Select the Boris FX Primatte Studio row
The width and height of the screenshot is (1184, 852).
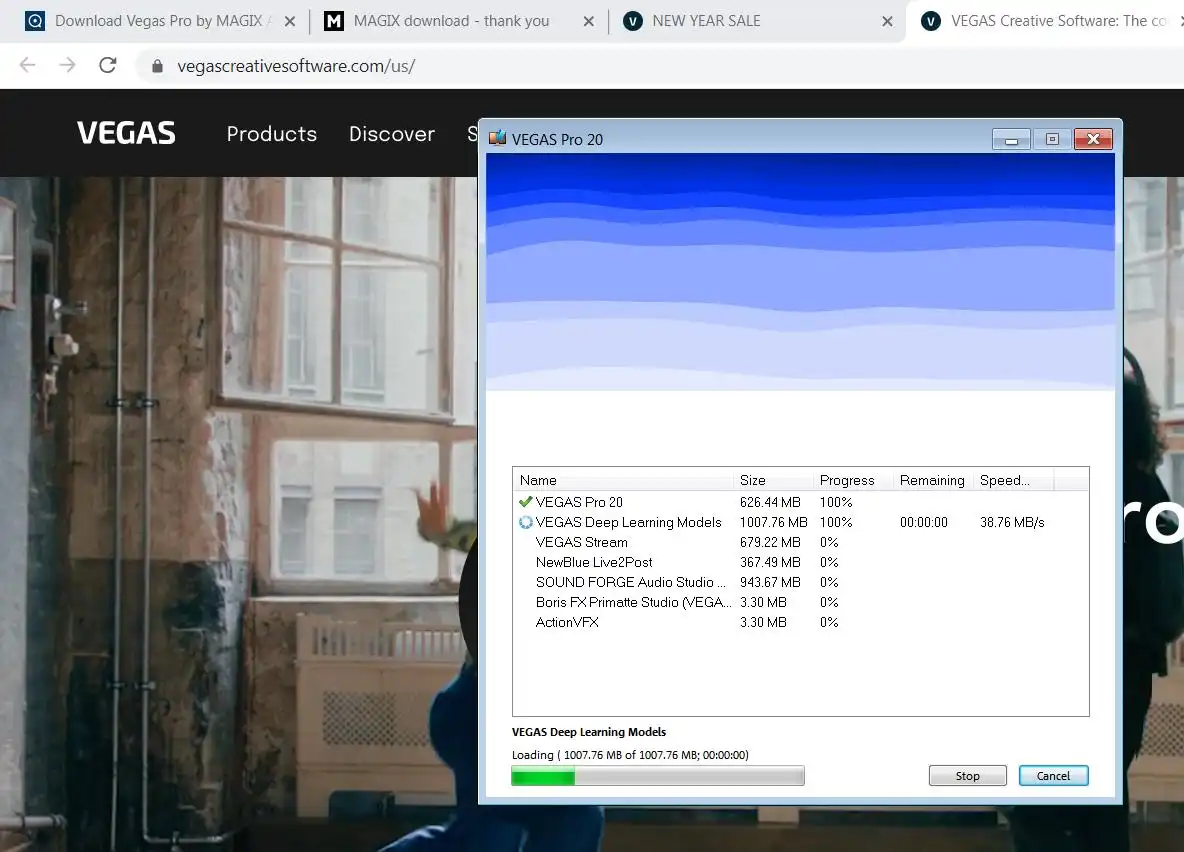click(800, 602)
